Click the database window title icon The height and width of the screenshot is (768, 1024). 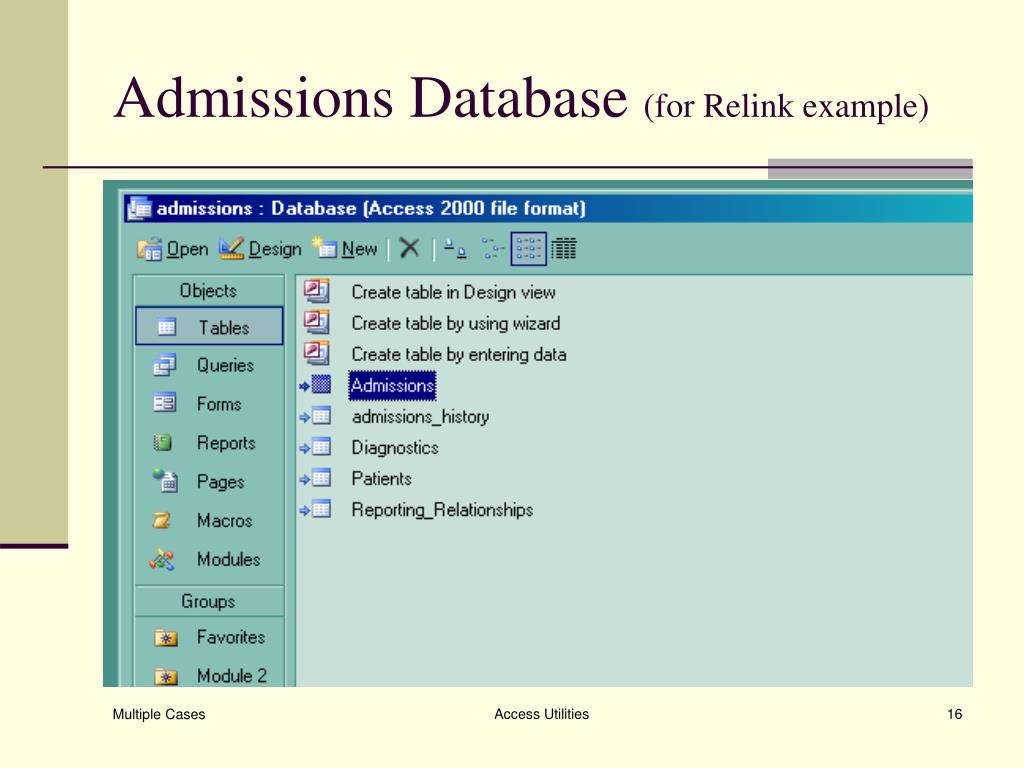[x=140, y=208]
